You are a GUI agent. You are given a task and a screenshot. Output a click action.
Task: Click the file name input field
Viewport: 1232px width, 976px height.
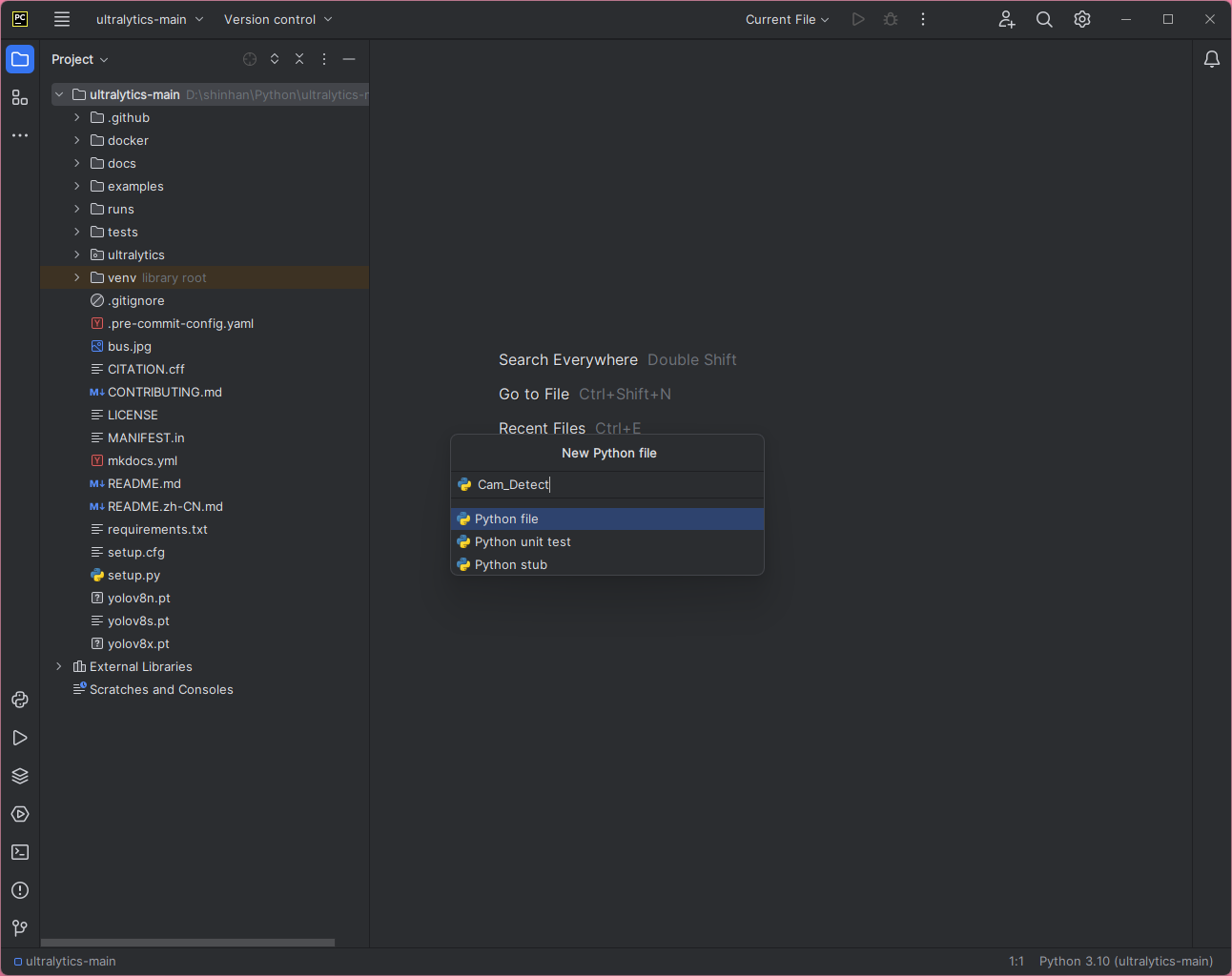(x=607, y=484)
